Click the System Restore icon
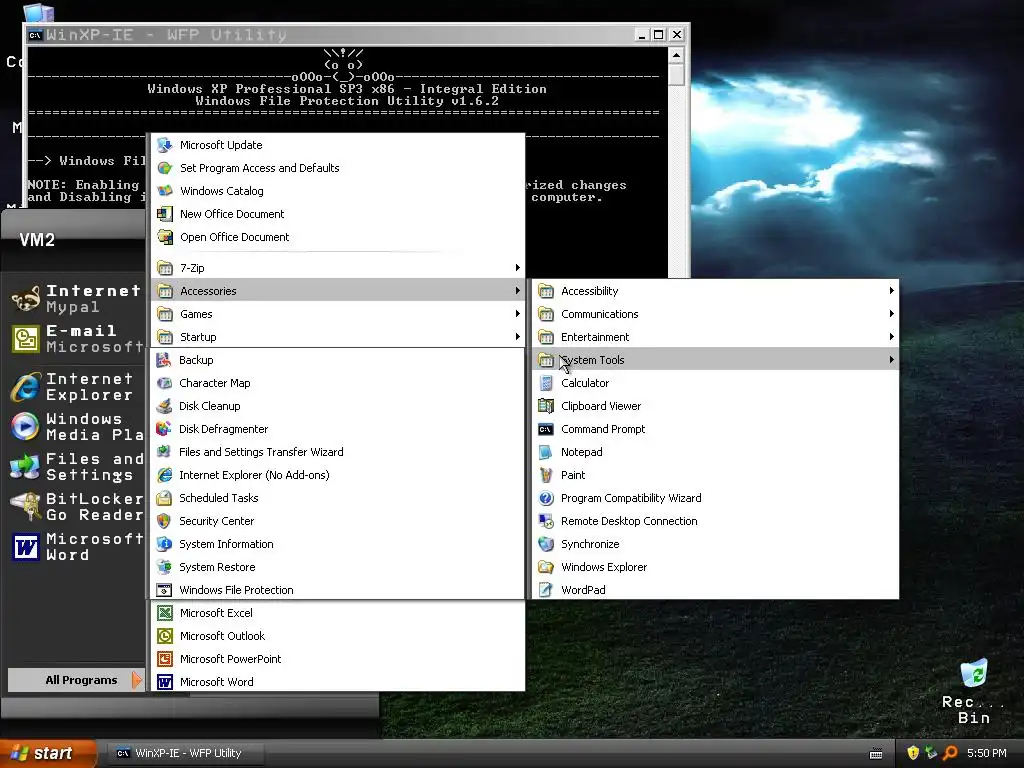This screenshot has width=1024, height=768. point(164,567)
